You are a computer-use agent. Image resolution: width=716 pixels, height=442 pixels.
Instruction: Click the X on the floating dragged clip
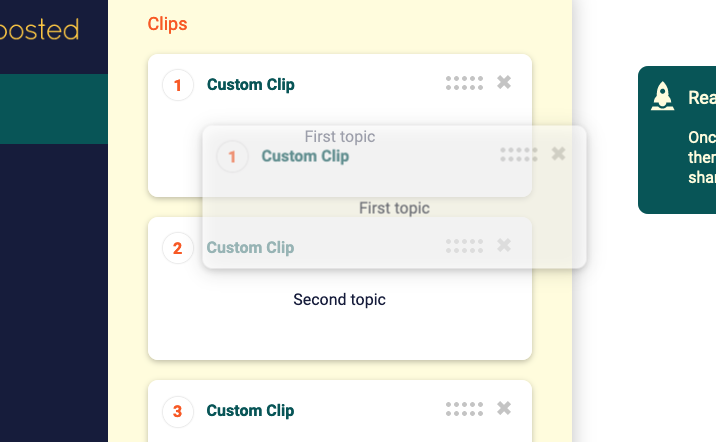(558, 153)
